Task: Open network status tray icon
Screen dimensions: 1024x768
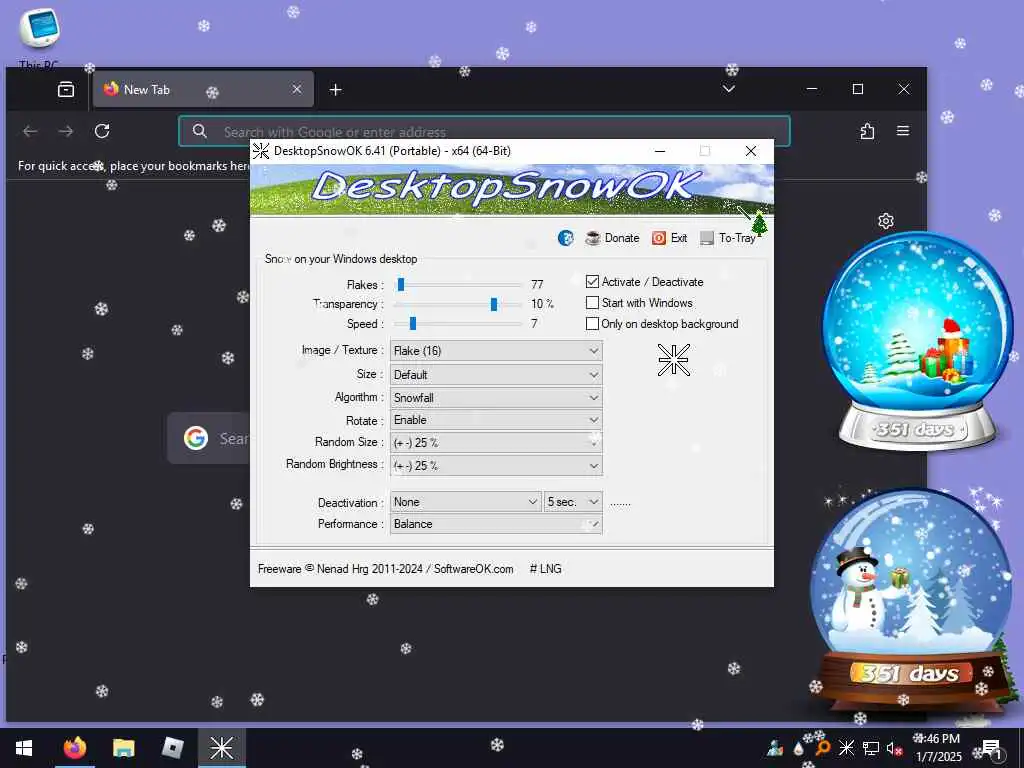Action: (x=871, y=748)
